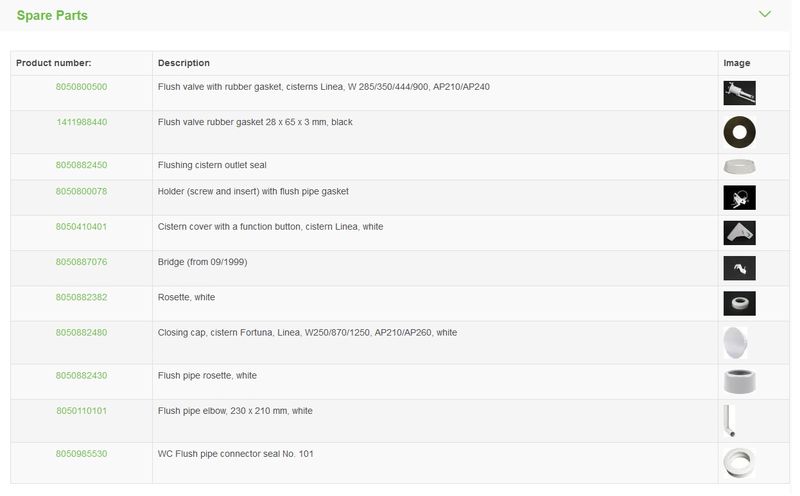View the flush pipe elbow image
Screen dimensions: 800x496
(x=729, y=421)
